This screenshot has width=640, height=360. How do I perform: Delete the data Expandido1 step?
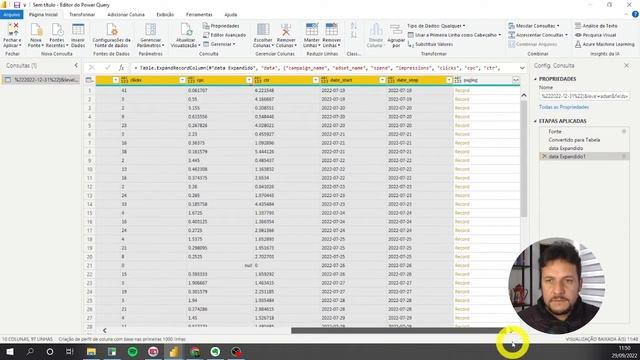tap(544, 156)
